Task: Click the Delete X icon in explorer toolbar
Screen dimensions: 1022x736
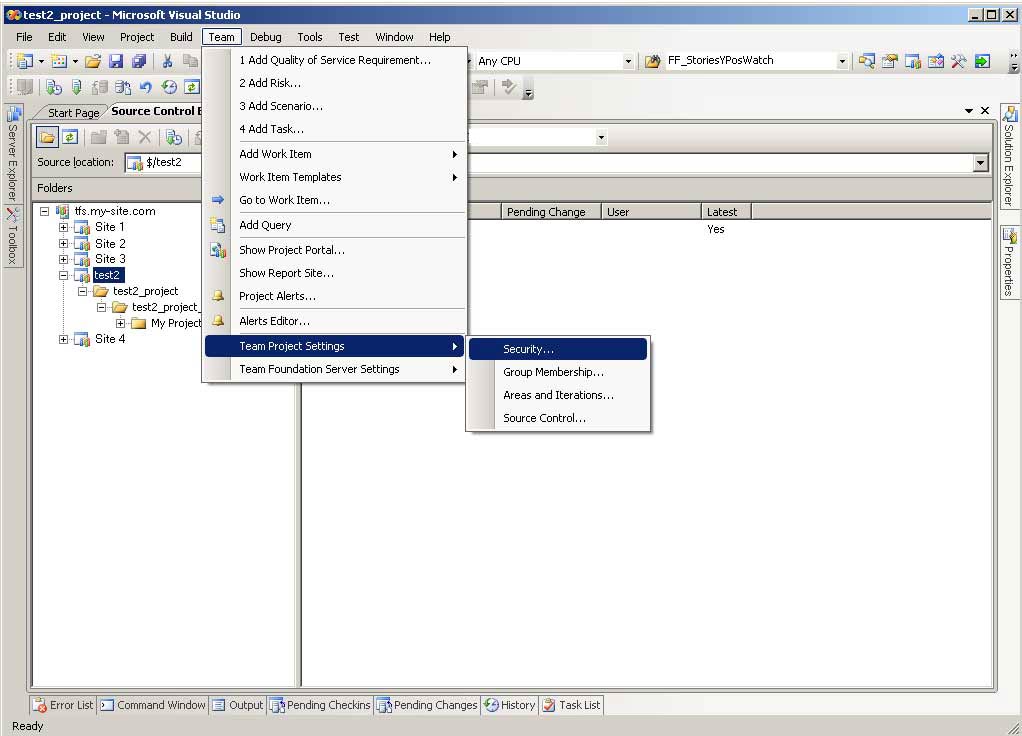Action: (x=145, y=138)
